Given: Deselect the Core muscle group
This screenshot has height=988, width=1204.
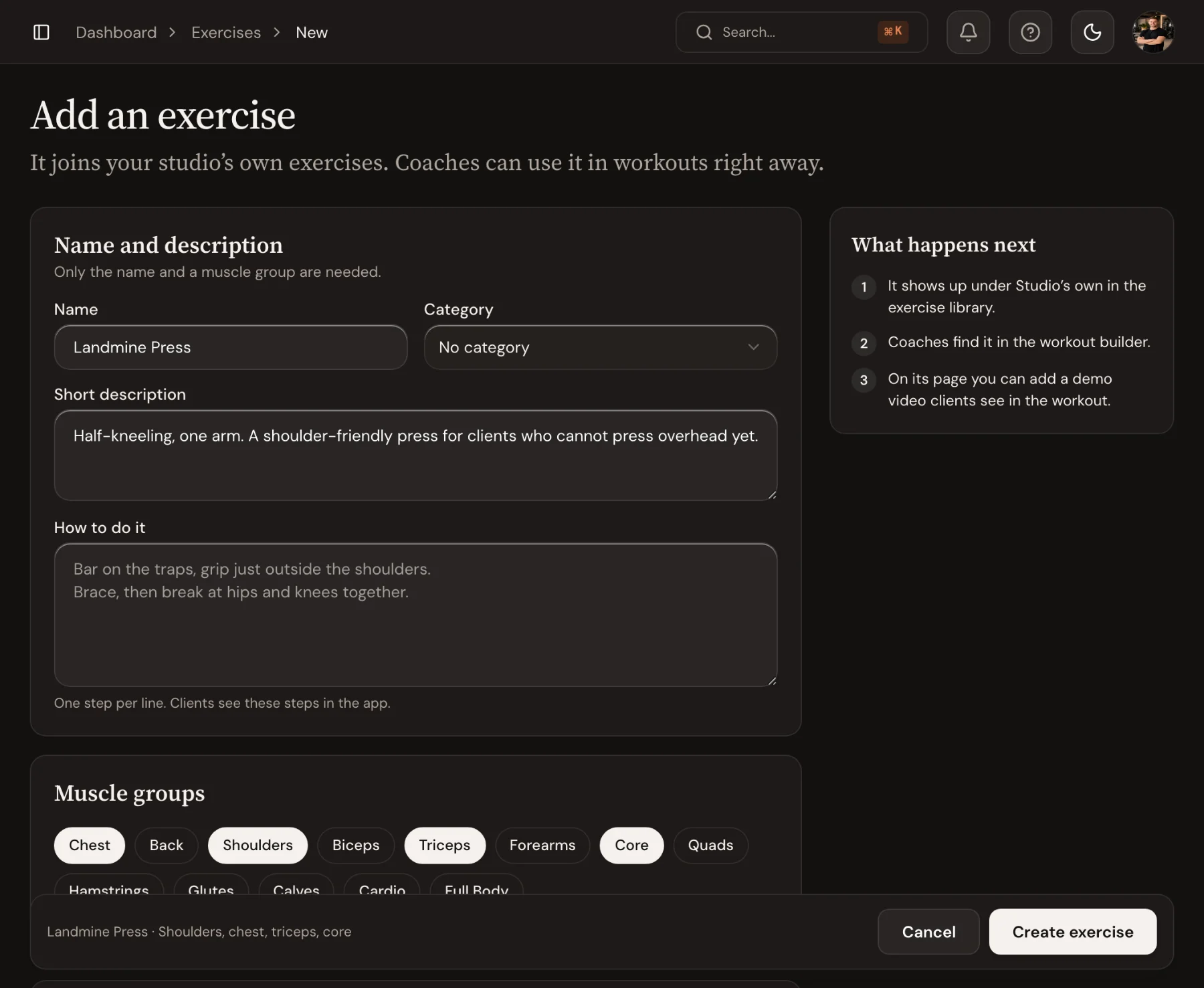Looking at the screenshot, I should pos(631,846).
